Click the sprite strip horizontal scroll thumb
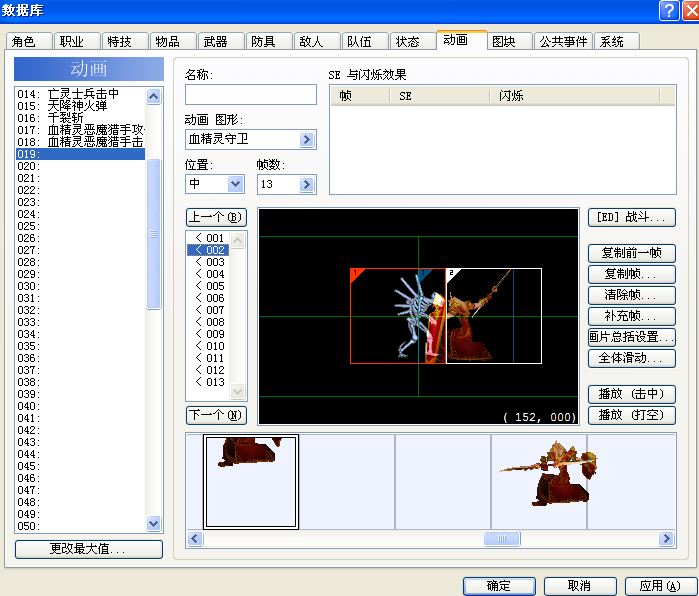This screenshot has width=699, height=596. 502,538
